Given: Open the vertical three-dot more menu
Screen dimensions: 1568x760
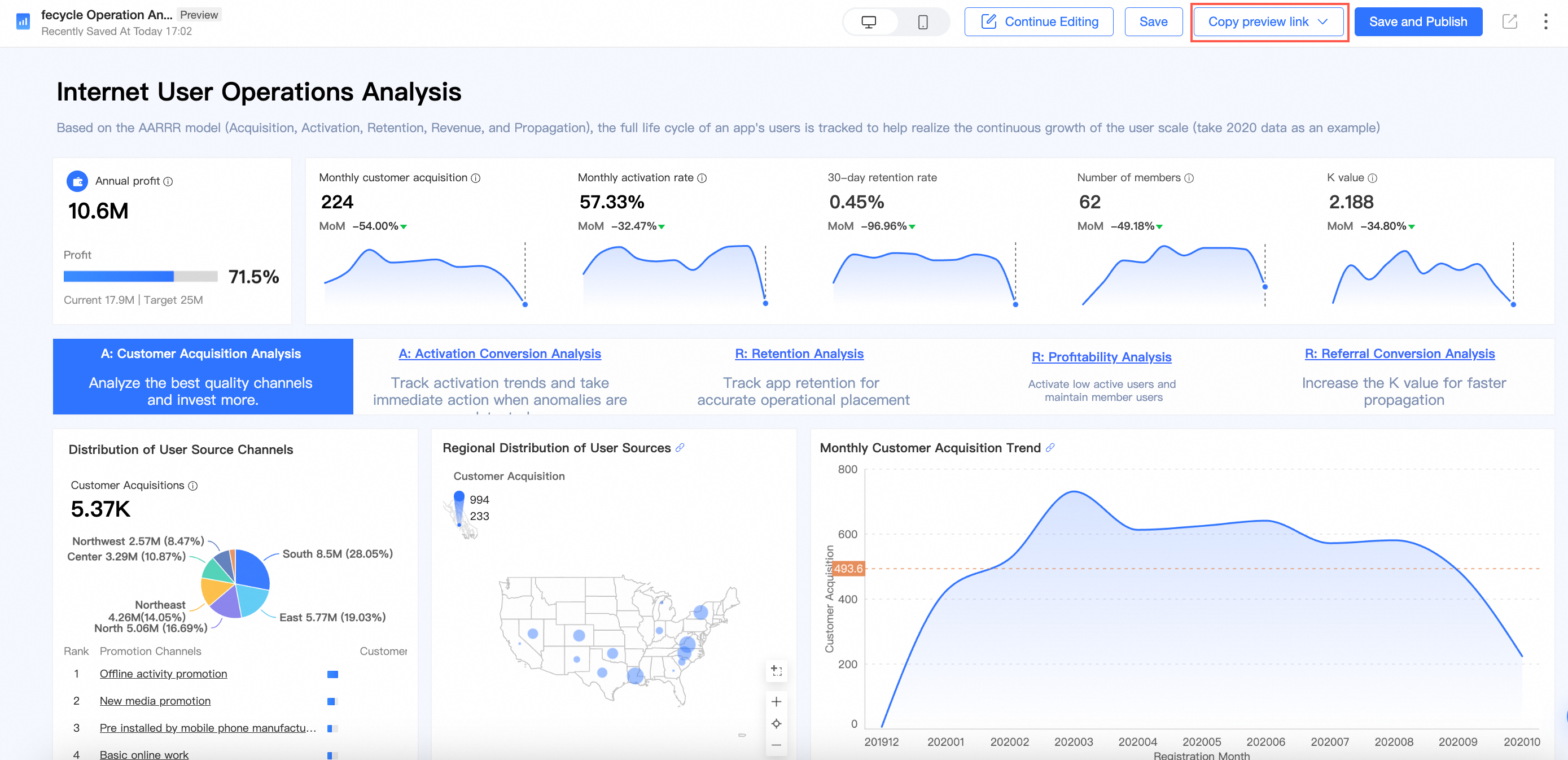Looking at the screenshot, I should [x=1545, y=22].
